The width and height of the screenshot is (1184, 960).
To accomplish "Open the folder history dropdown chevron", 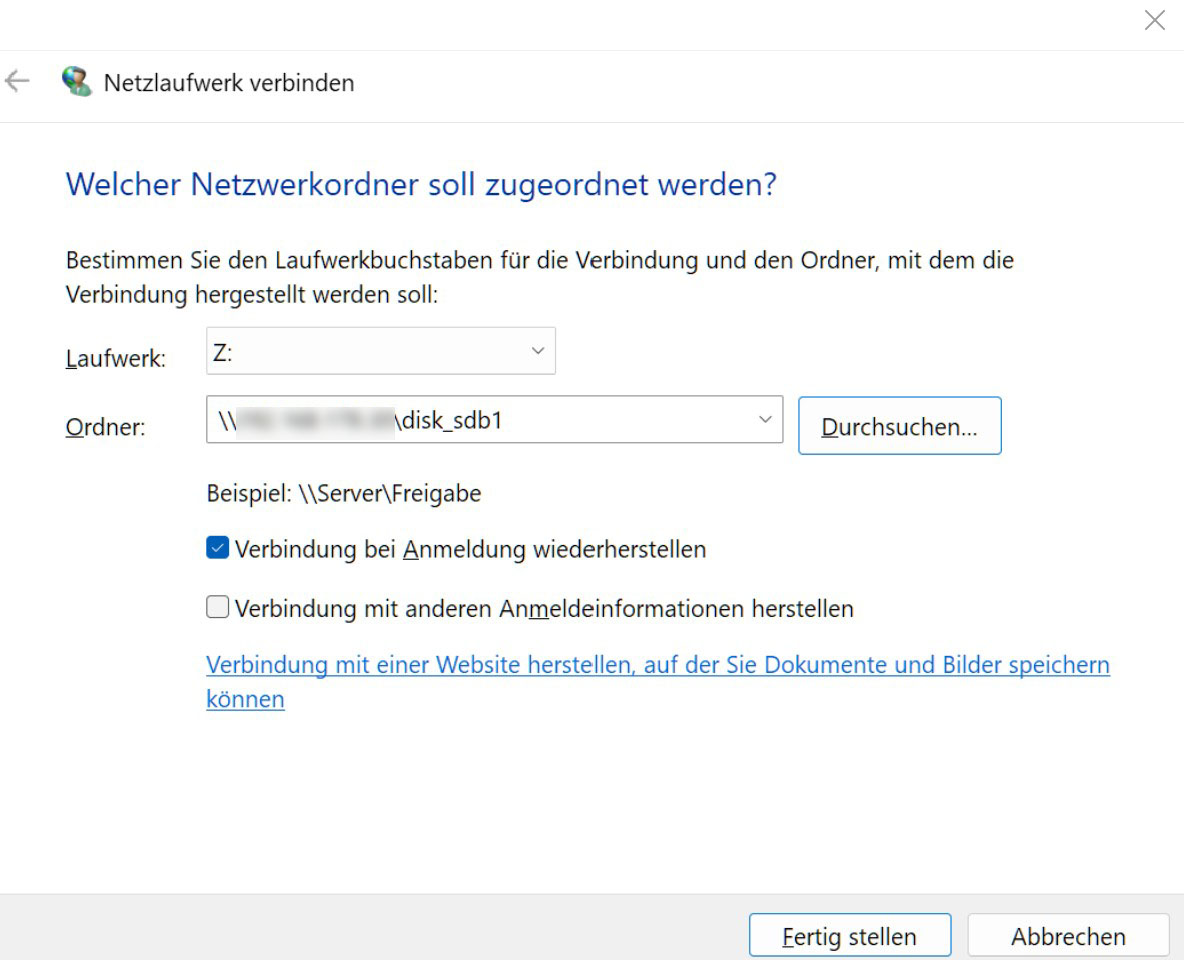I will pos(765,420).
